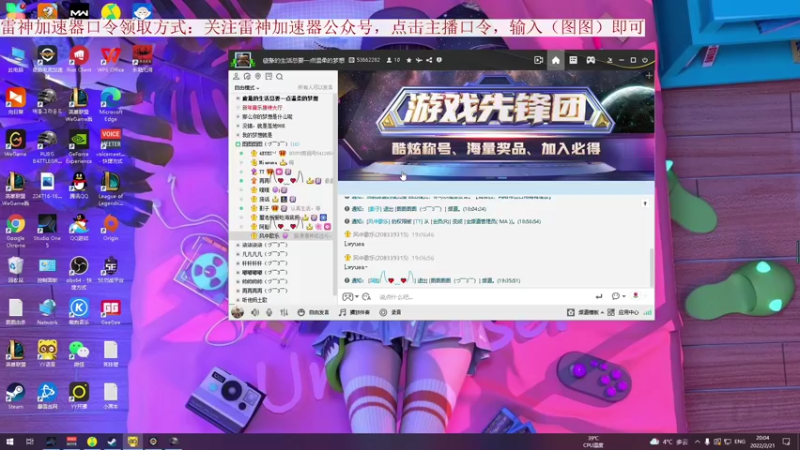Toggle the microphone icon in bottom bar
The height and width of the screenshot is (450, 800).
(x=269, y=312)
